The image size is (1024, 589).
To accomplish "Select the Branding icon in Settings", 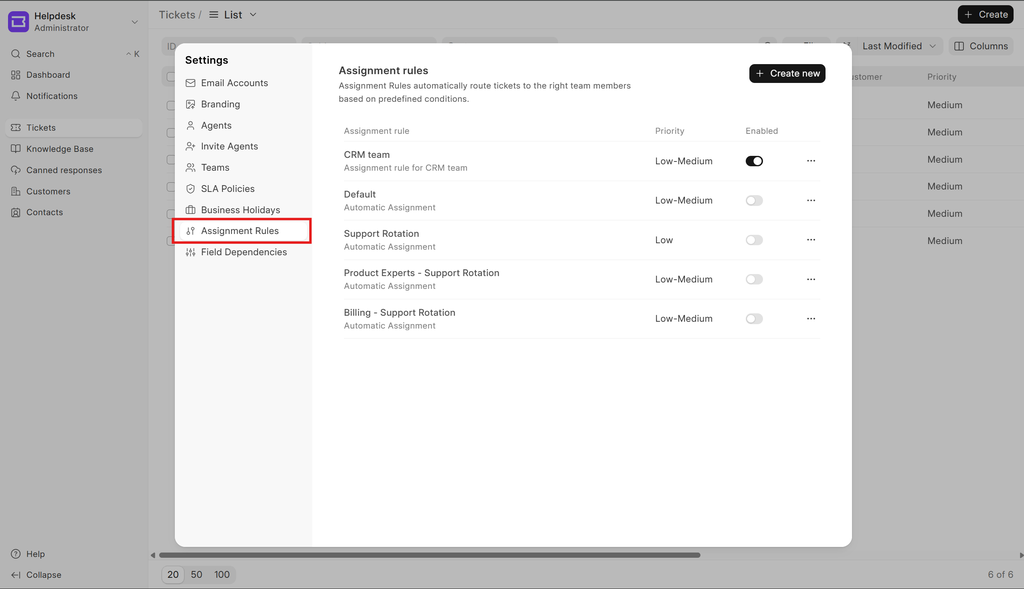I will pos(191,104).
